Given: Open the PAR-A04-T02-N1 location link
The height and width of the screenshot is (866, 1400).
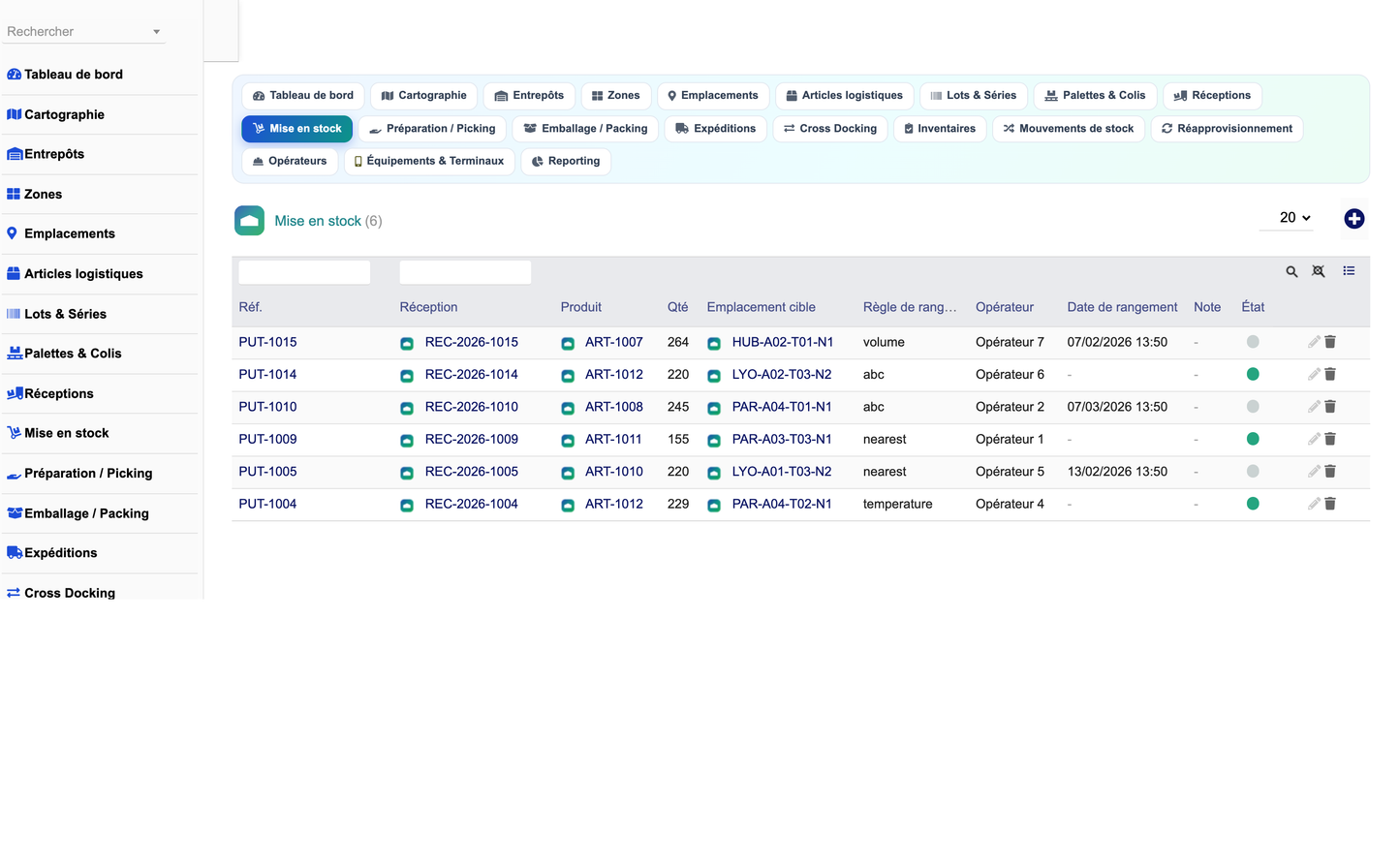Looking at the screenshot, I should pos(781,504).
